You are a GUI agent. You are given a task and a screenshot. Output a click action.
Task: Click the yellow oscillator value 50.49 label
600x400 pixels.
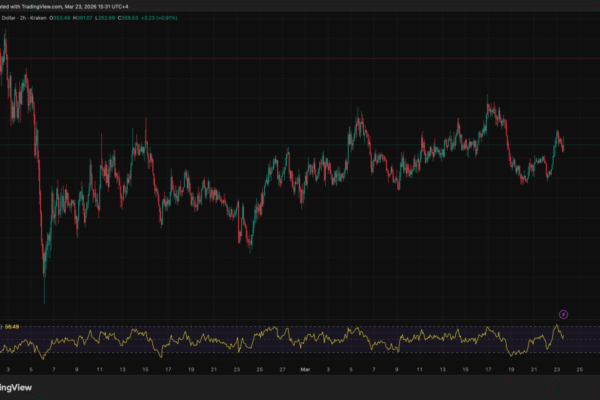click(x=14, y=326)
